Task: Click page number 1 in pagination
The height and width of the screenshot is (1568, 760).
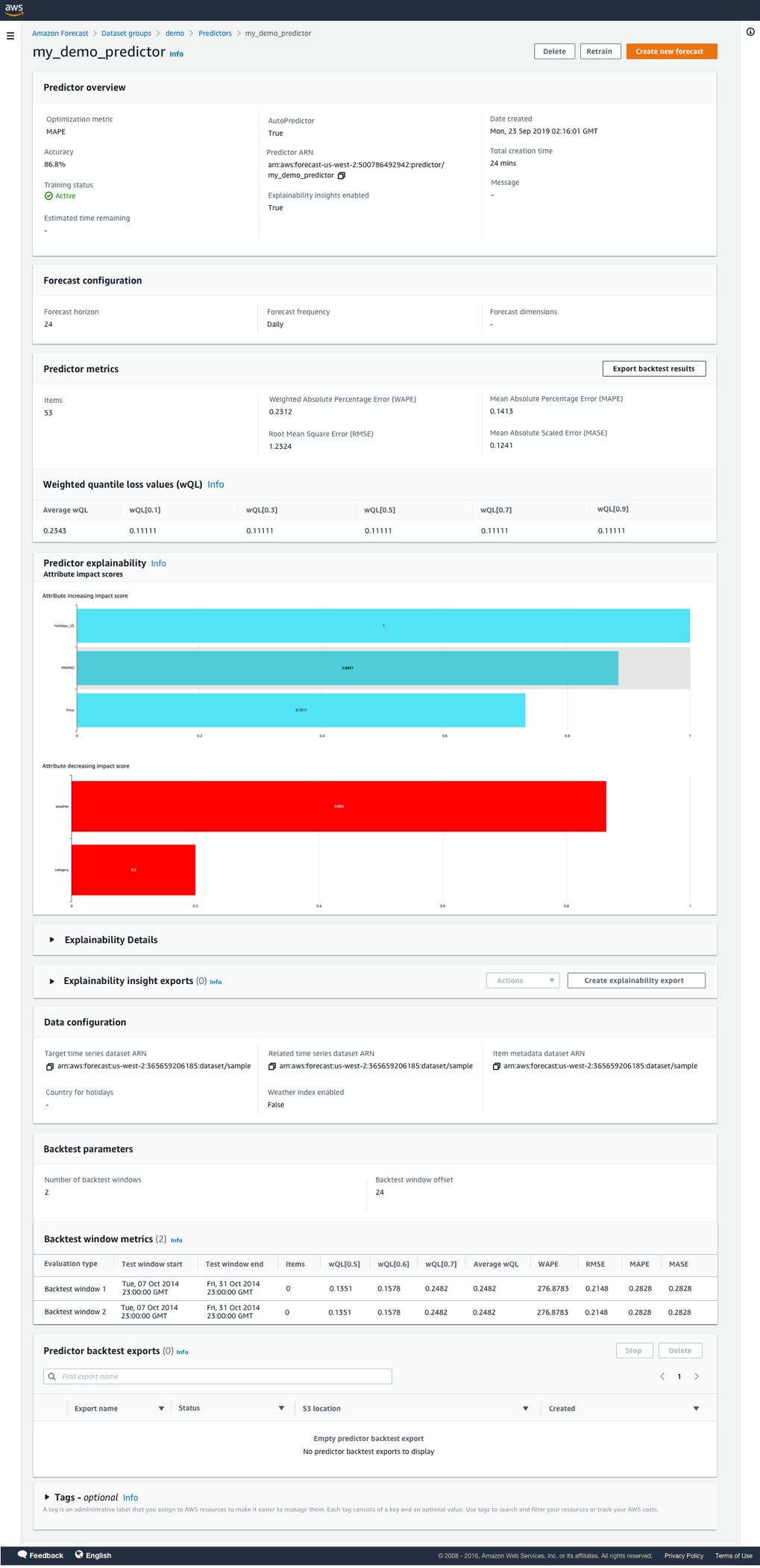Action: pos(679,1376)
